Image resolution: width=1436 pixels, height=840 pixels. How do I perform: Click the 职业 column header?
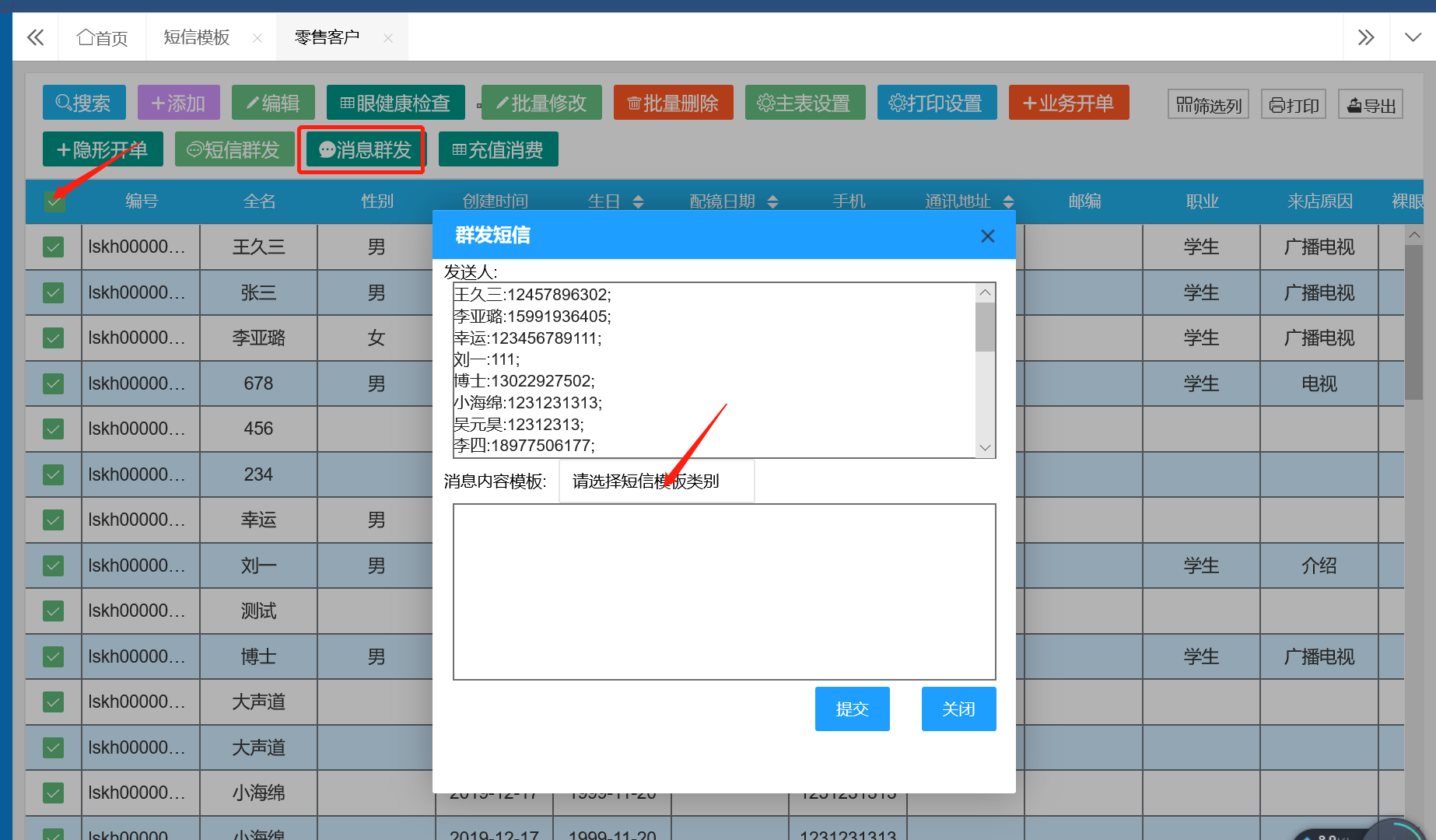1202,201
